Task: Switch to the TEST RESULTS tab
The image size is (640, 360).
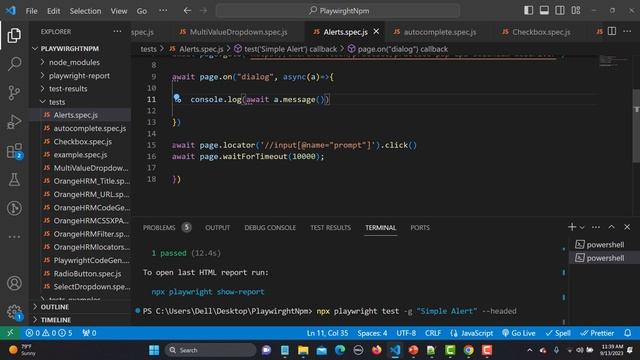Action: (x=331, y=227)
